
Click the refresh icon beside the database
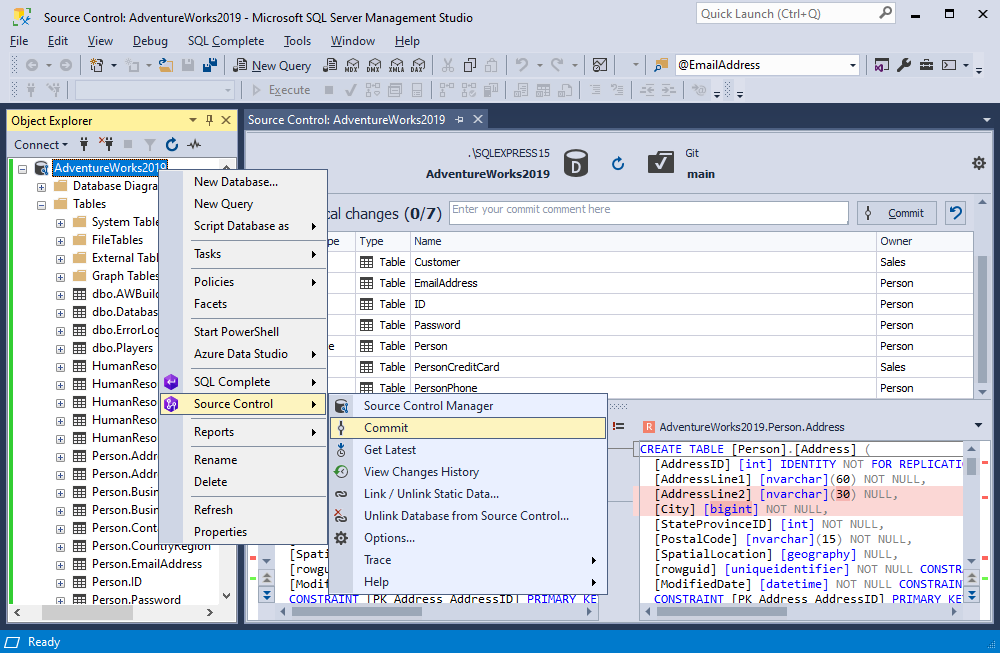tap(617, 164)
